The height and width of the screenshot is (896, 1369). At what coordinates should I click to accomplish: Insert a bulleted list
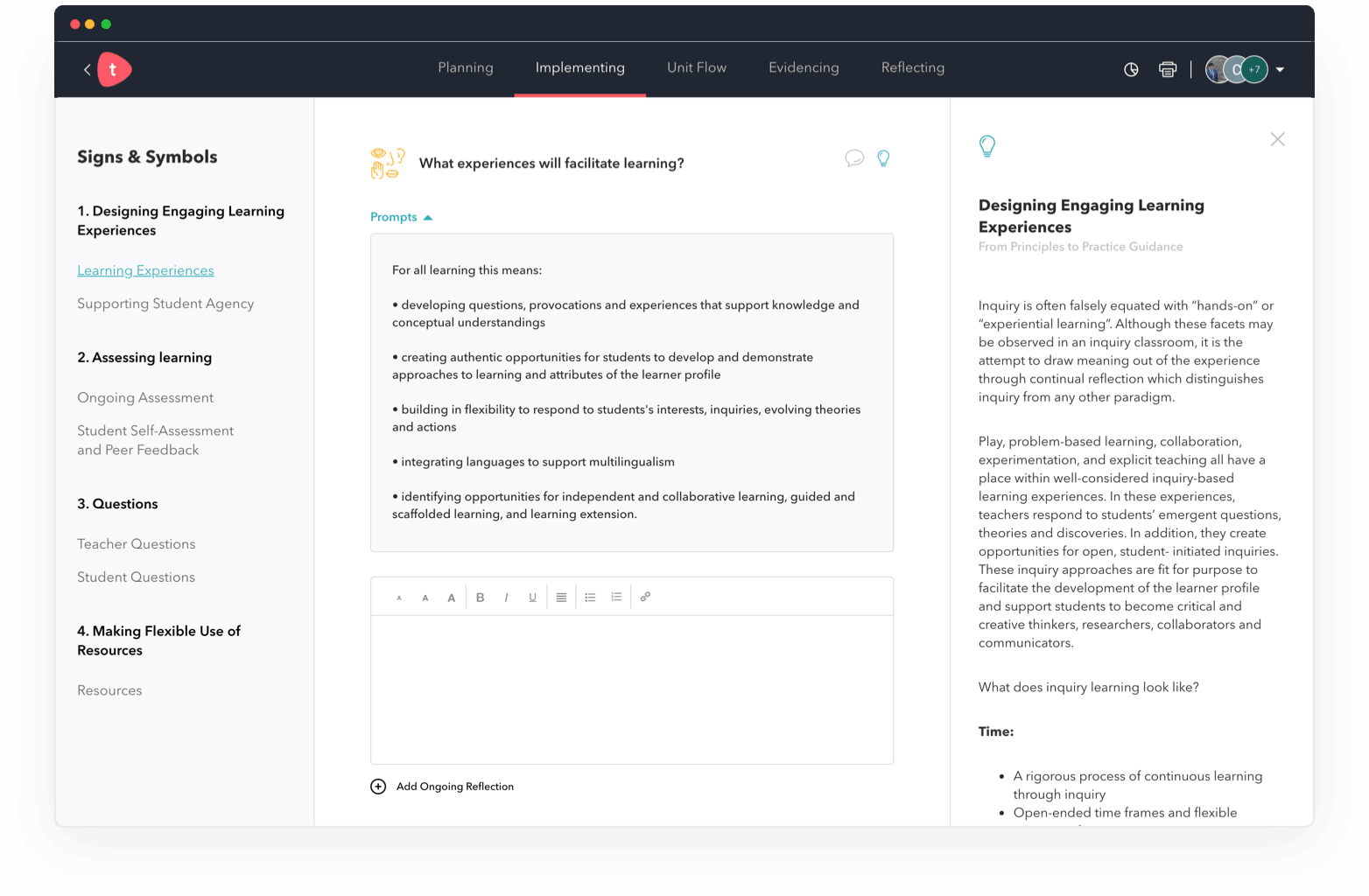pos(590,598)
